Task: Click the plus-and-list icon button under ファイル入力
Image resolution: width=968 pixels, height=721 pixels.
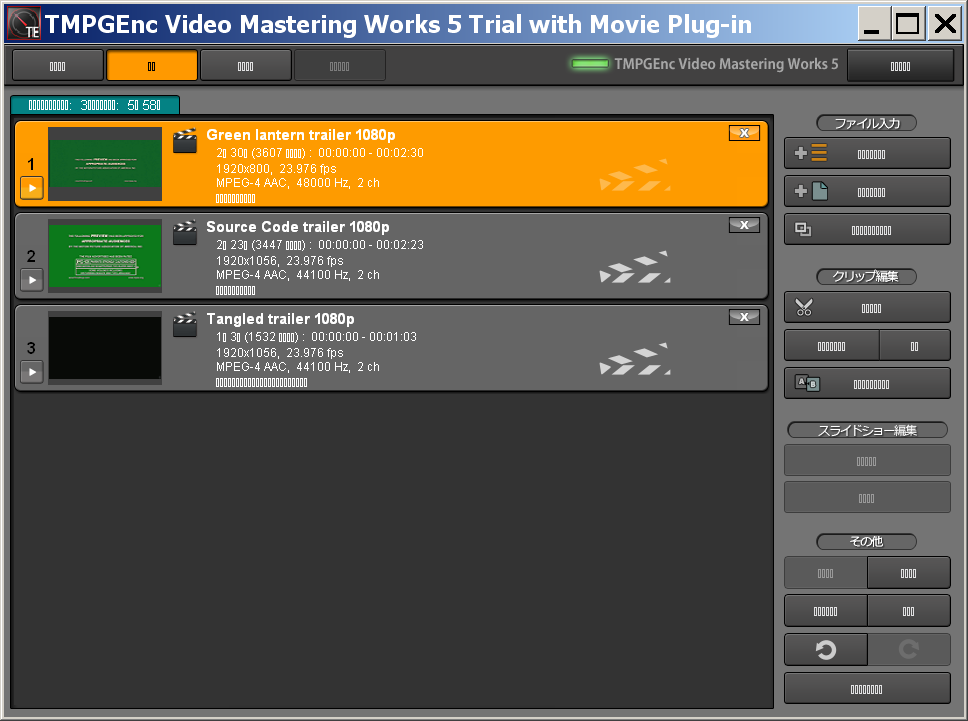Action: (867, 153)
